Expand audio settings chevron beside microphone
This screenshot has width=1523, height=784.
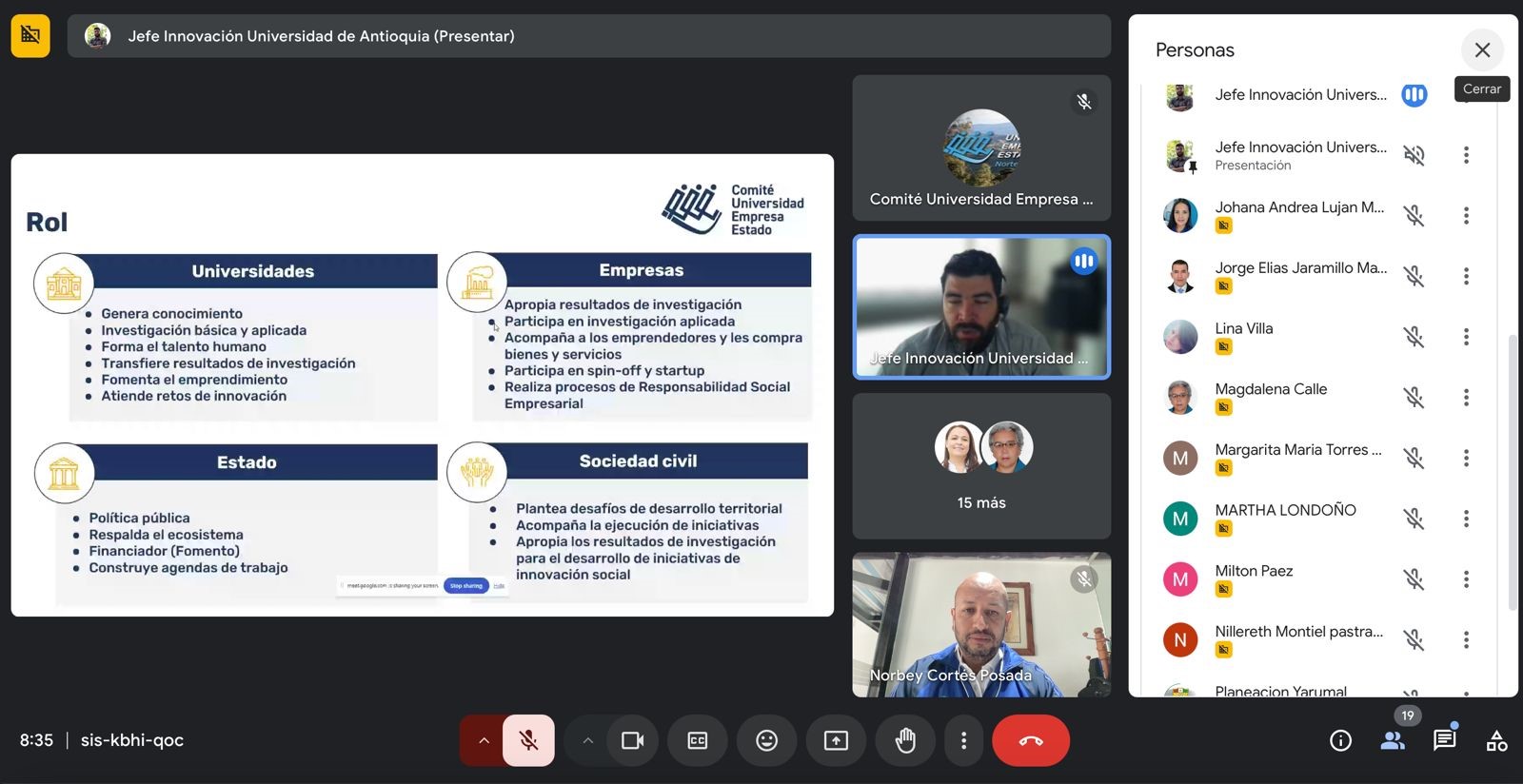pyautogui.click(x=484, y=740)
